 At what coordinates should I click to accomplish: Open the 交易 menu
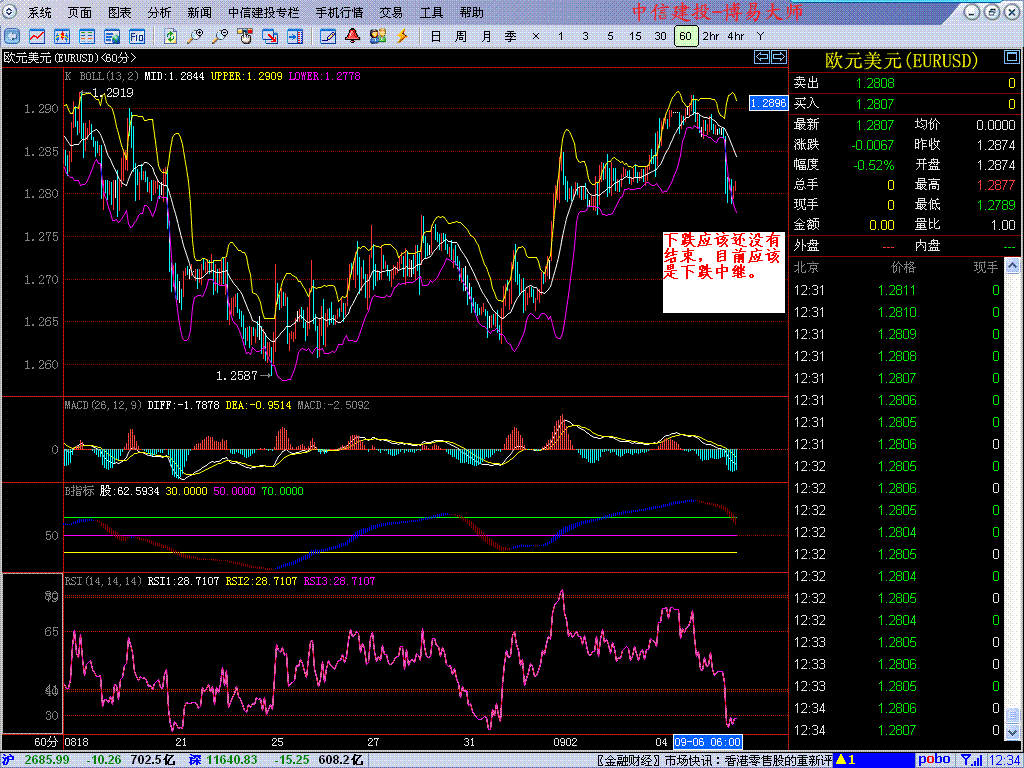tap(391, 12)
